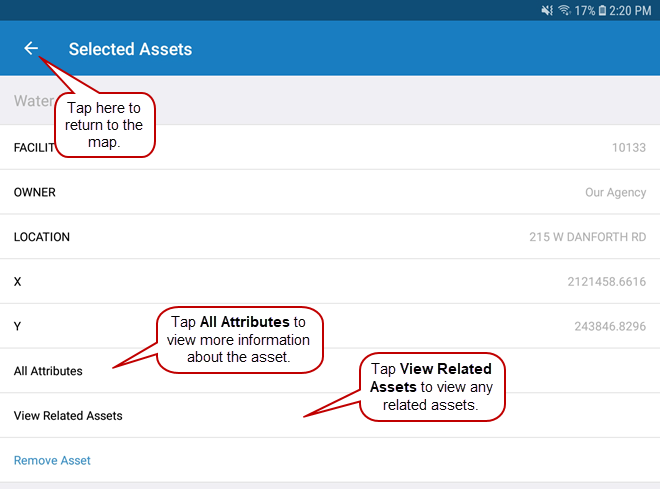Tap the facility ID value 10133
The image size is (660, 489).
628,148
